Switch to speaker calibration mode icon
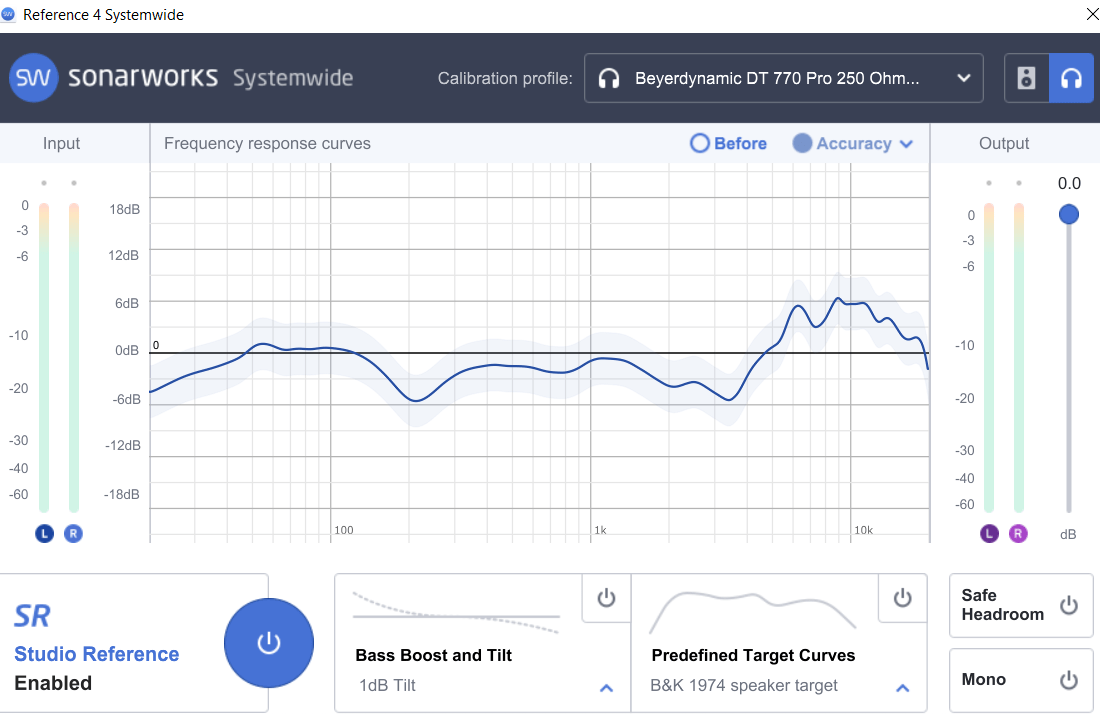Screen dimensions: 1100x714 (x=1026, y=78)
